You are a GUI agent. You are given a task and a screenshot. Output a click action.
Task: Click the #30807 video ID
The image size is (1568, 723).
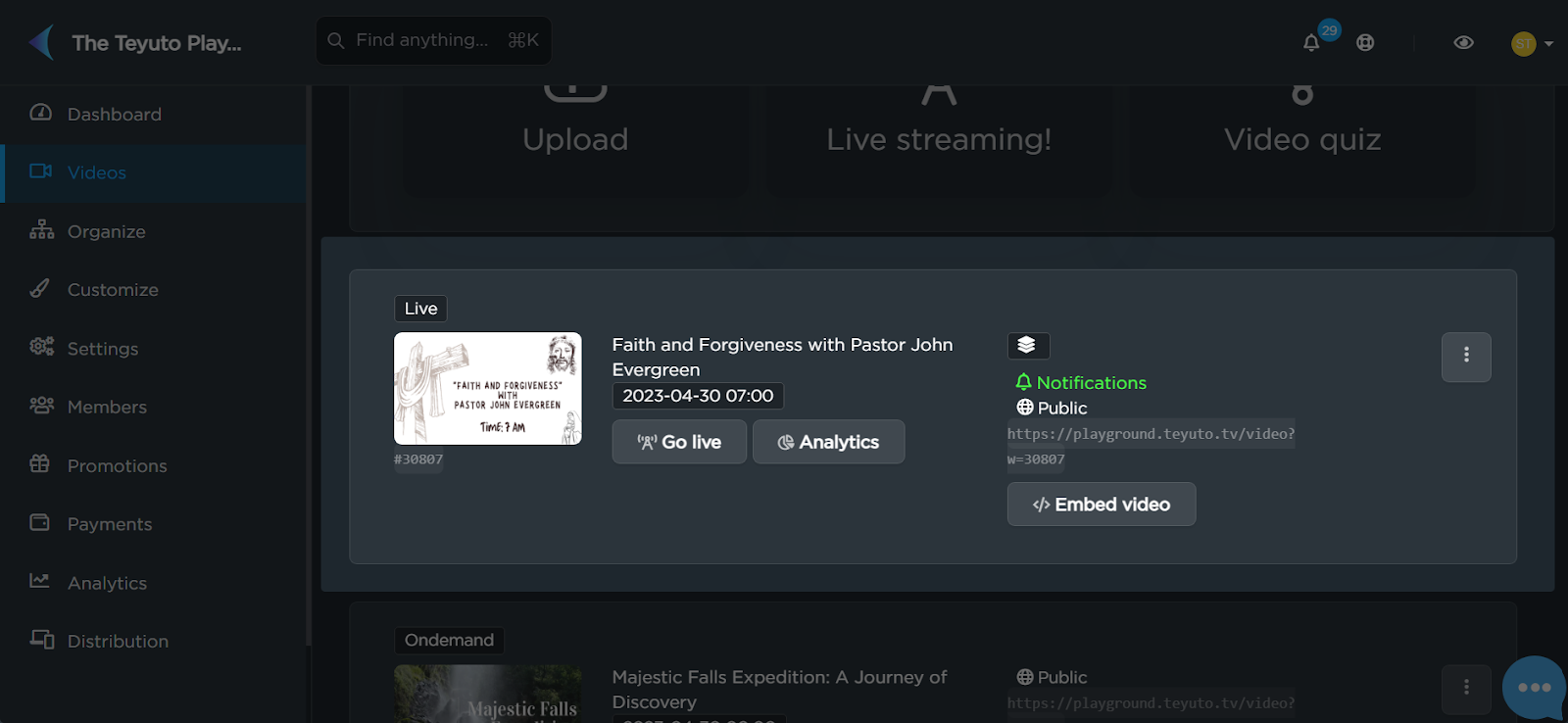point(418,459)
